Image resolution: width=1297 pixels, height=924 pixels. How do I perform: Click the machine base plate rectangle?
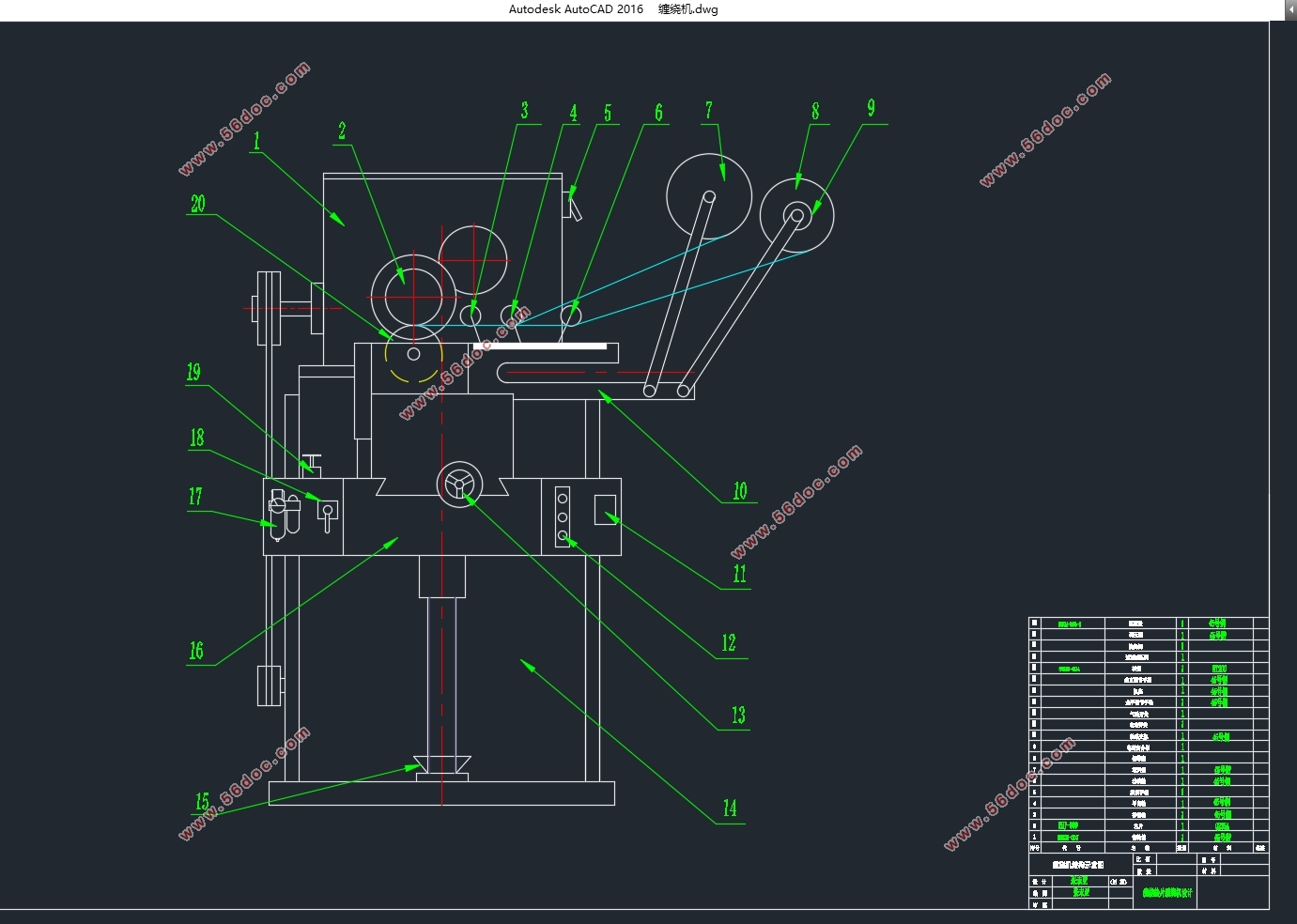(441, 793)
